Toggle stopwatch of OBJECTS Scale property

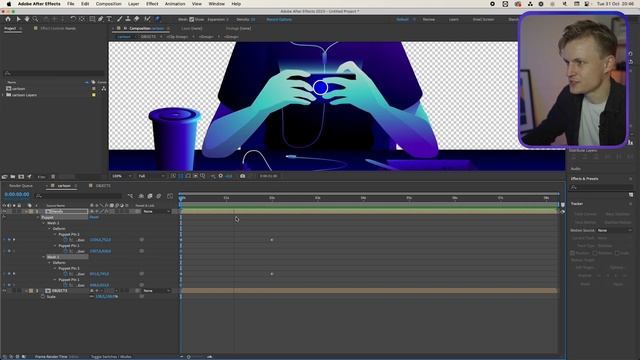[43, 297]
